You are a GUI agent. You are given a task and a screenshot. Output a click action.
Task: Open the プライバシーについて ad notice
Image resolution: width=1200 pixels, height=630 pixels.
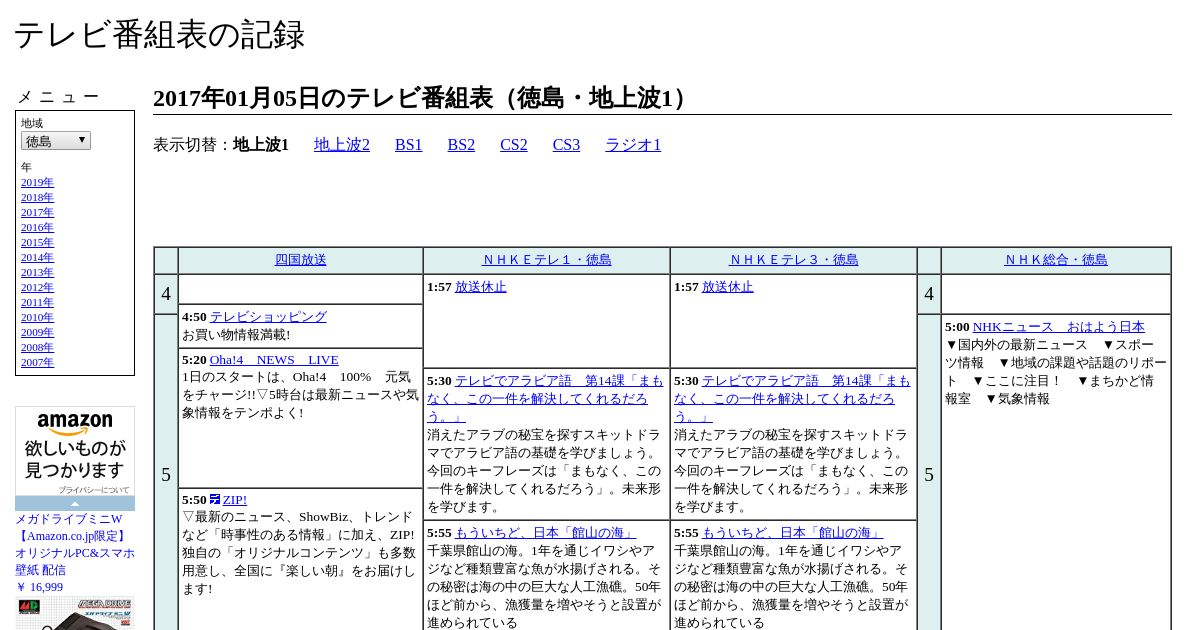[93, 490]
